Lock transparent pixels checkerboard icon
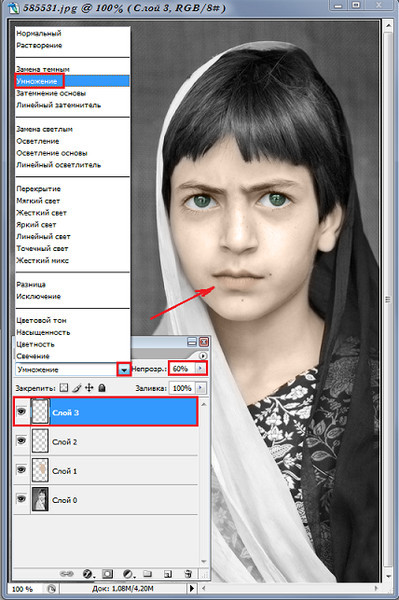 [x=64, y=388]
